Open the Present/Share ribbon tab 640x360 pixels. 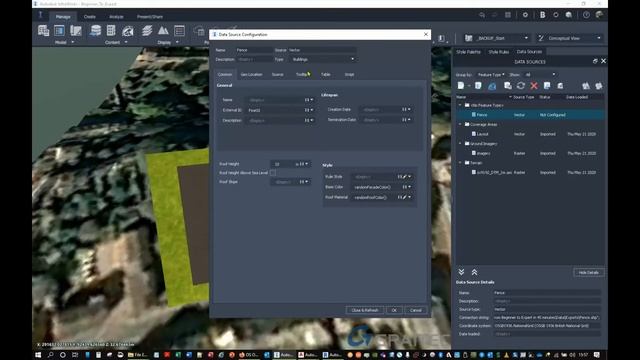tap(150, 17)
